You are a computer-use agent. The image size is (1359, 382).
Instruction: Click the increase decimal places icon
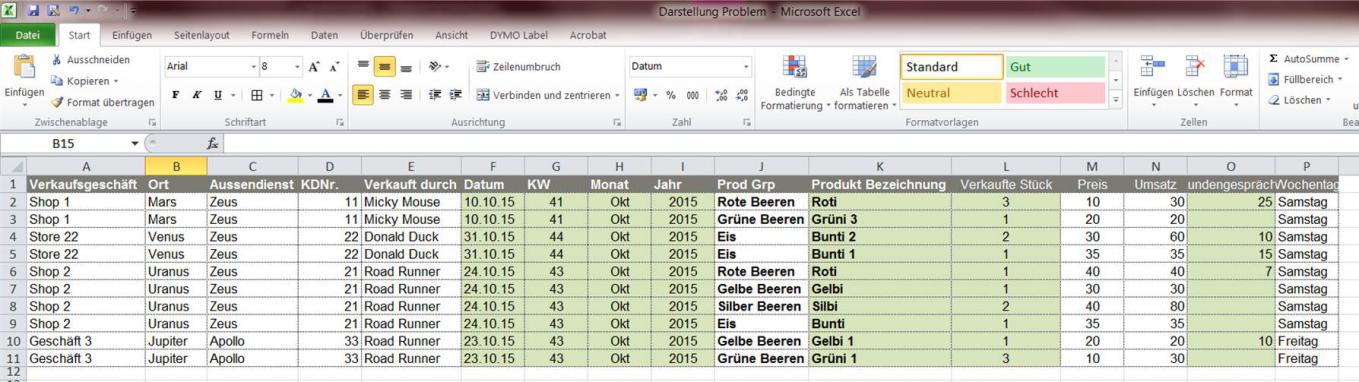(x=721, y=95)
